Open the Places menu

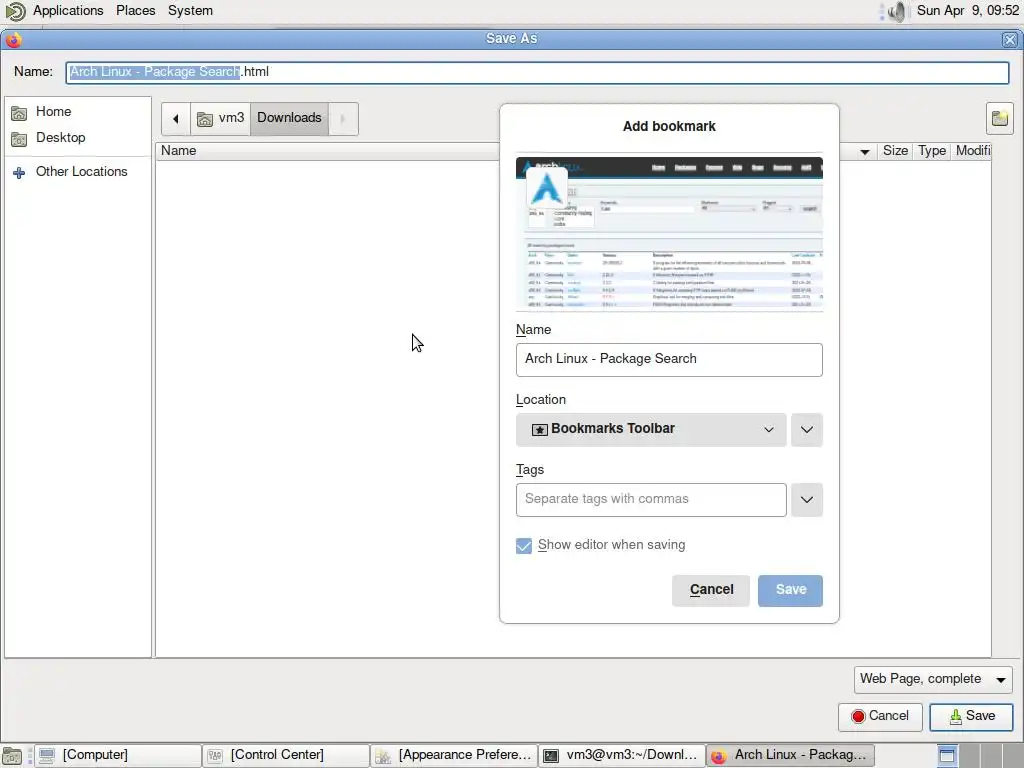[x=136, y=10]
